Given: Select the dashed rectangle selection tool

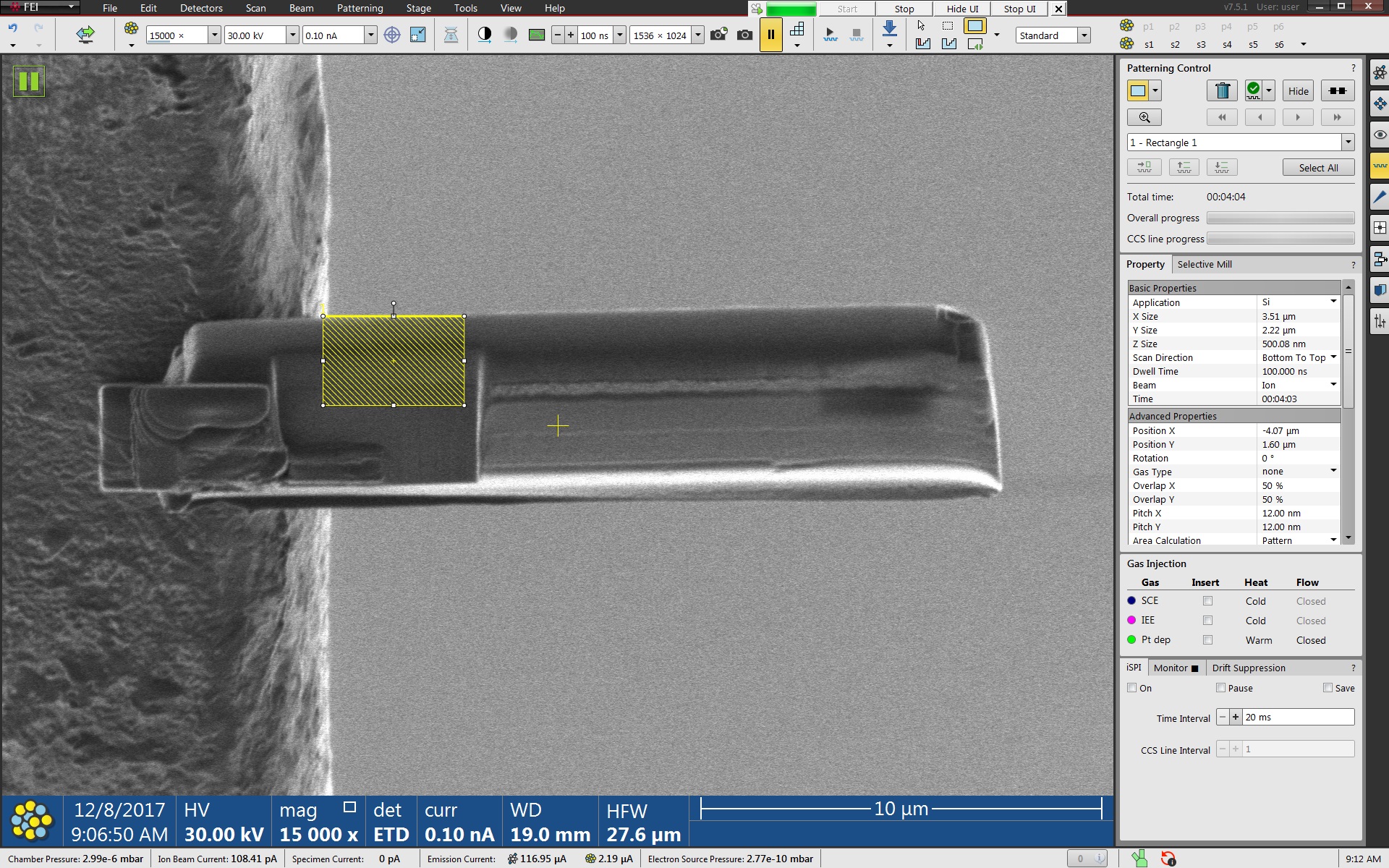Looking at the screenshot, I should 948,26.
